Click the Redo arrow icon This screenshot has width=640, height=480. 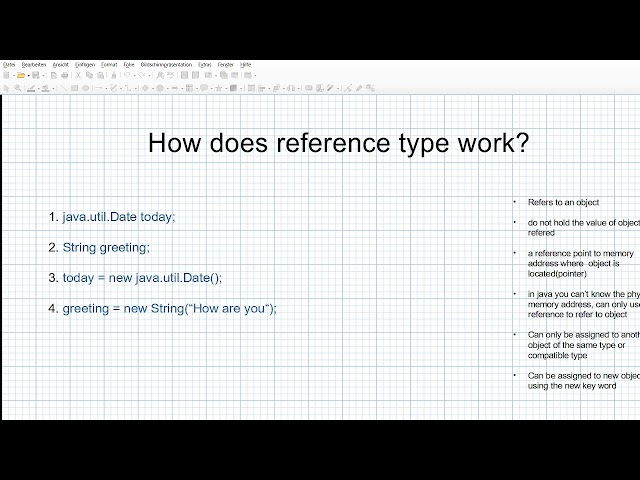[x=142, y=75]
